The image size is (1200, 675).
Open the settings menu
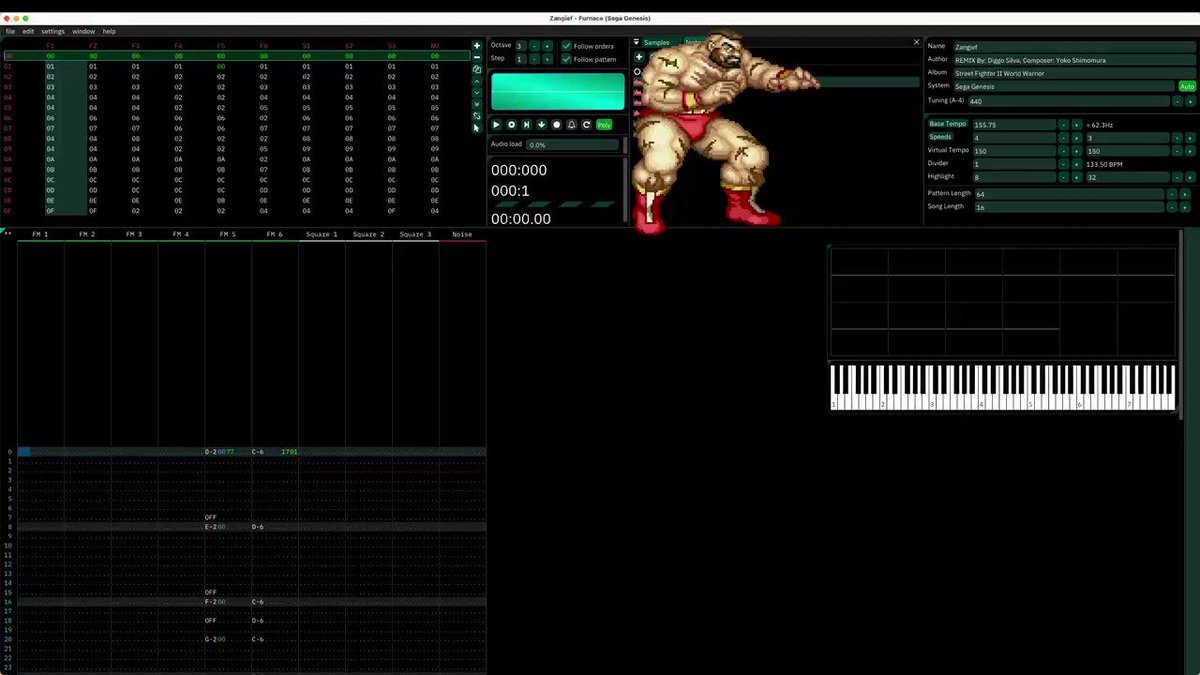pos(53,31)
